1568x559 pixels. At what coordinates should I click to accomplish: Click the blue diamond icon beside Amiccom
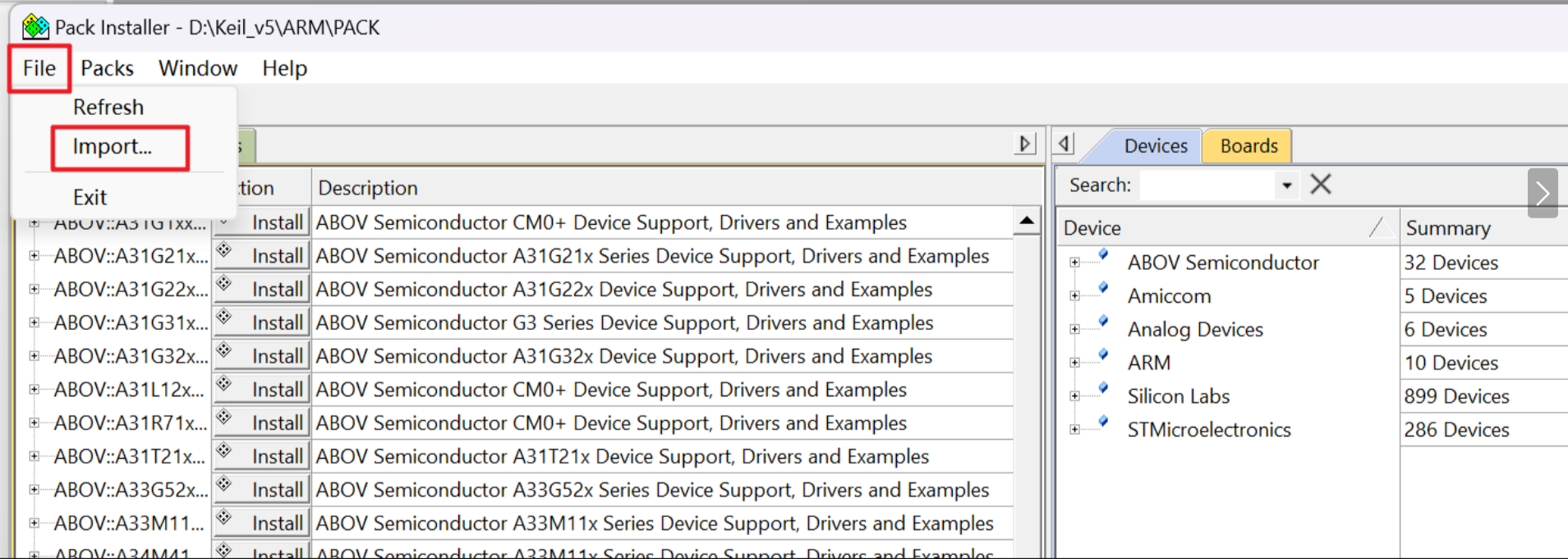pyautogui.click(x=1103, y=288)
